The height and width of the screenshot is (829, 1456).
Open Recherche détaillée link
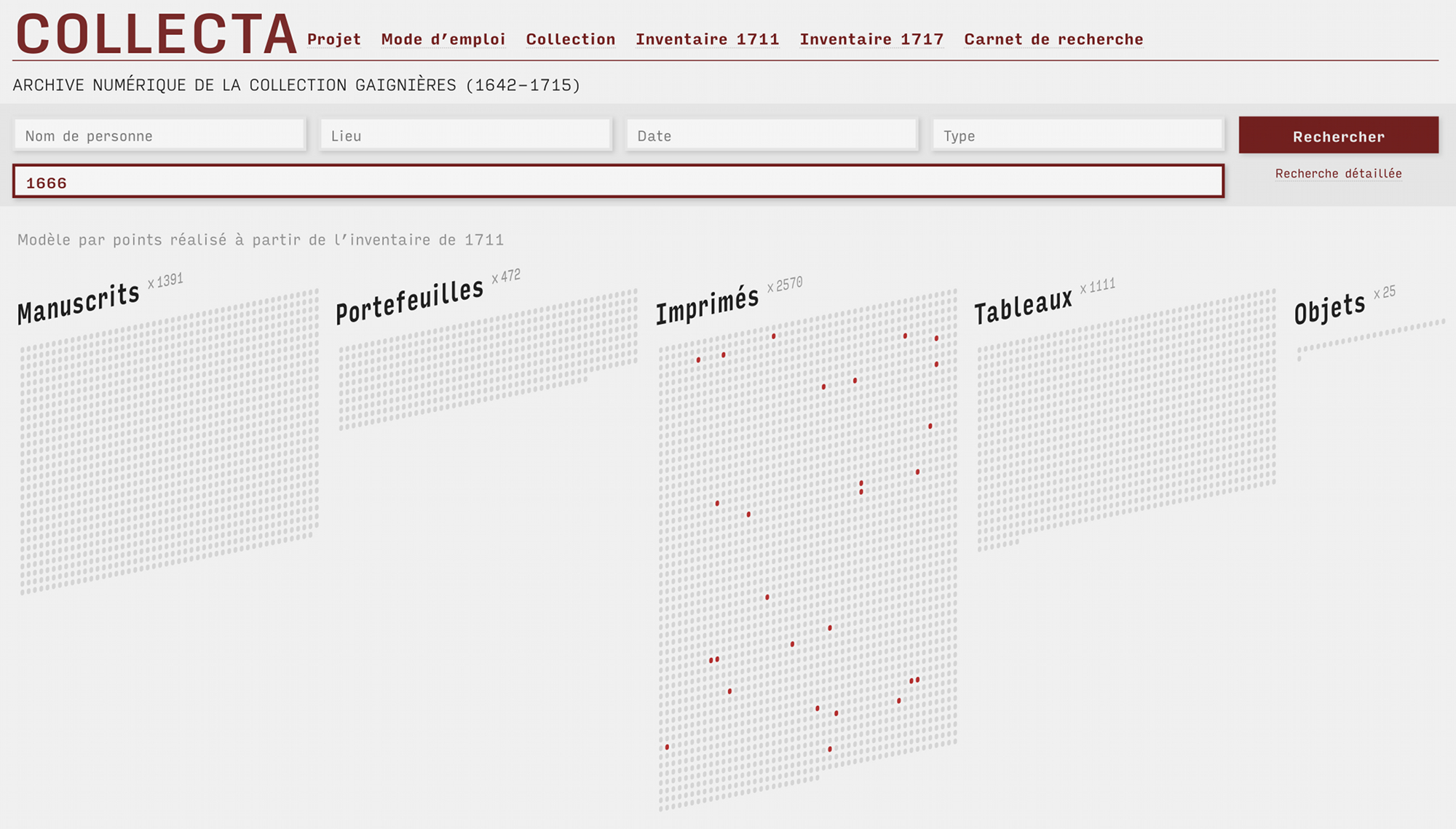click(1339, 173)
